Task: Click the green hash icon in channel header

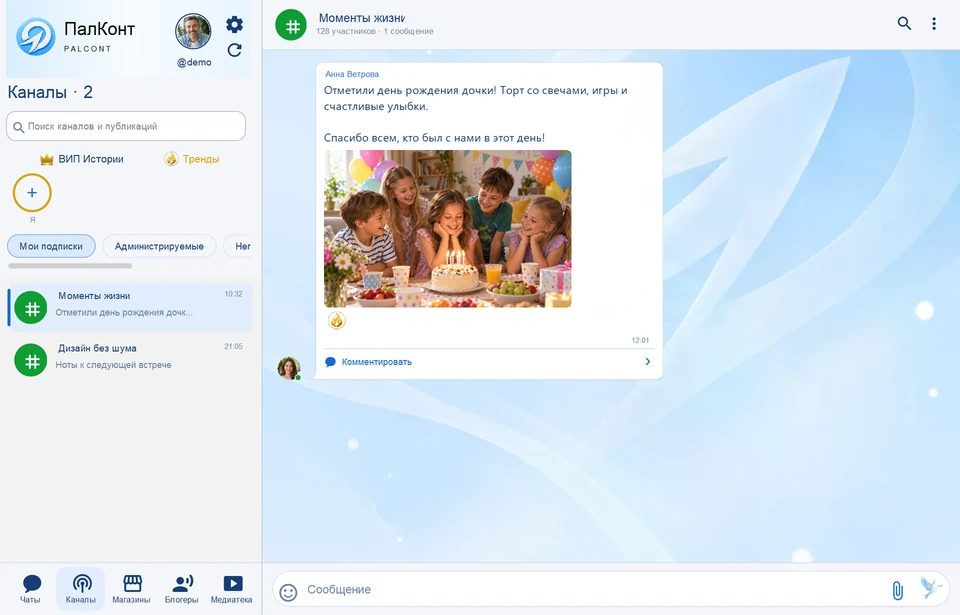Action: click(x=291, y=25)
